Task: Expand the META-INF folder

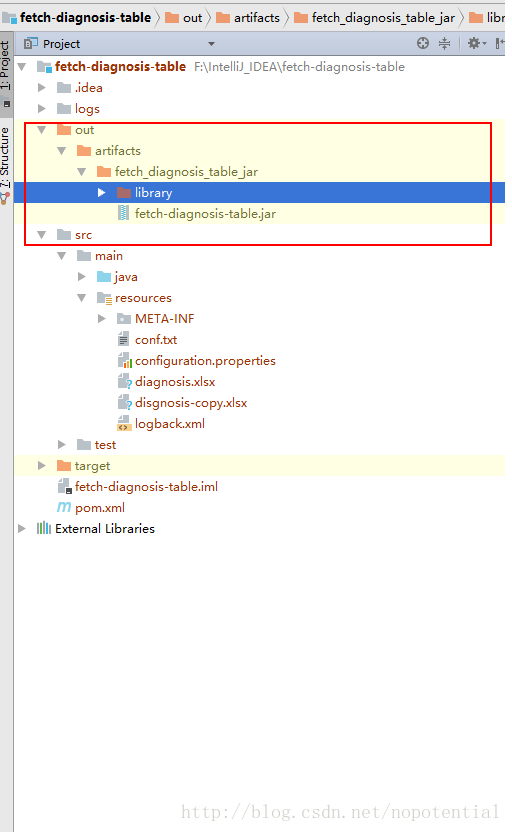Action: pyautogui.click(x=101, y=318)
